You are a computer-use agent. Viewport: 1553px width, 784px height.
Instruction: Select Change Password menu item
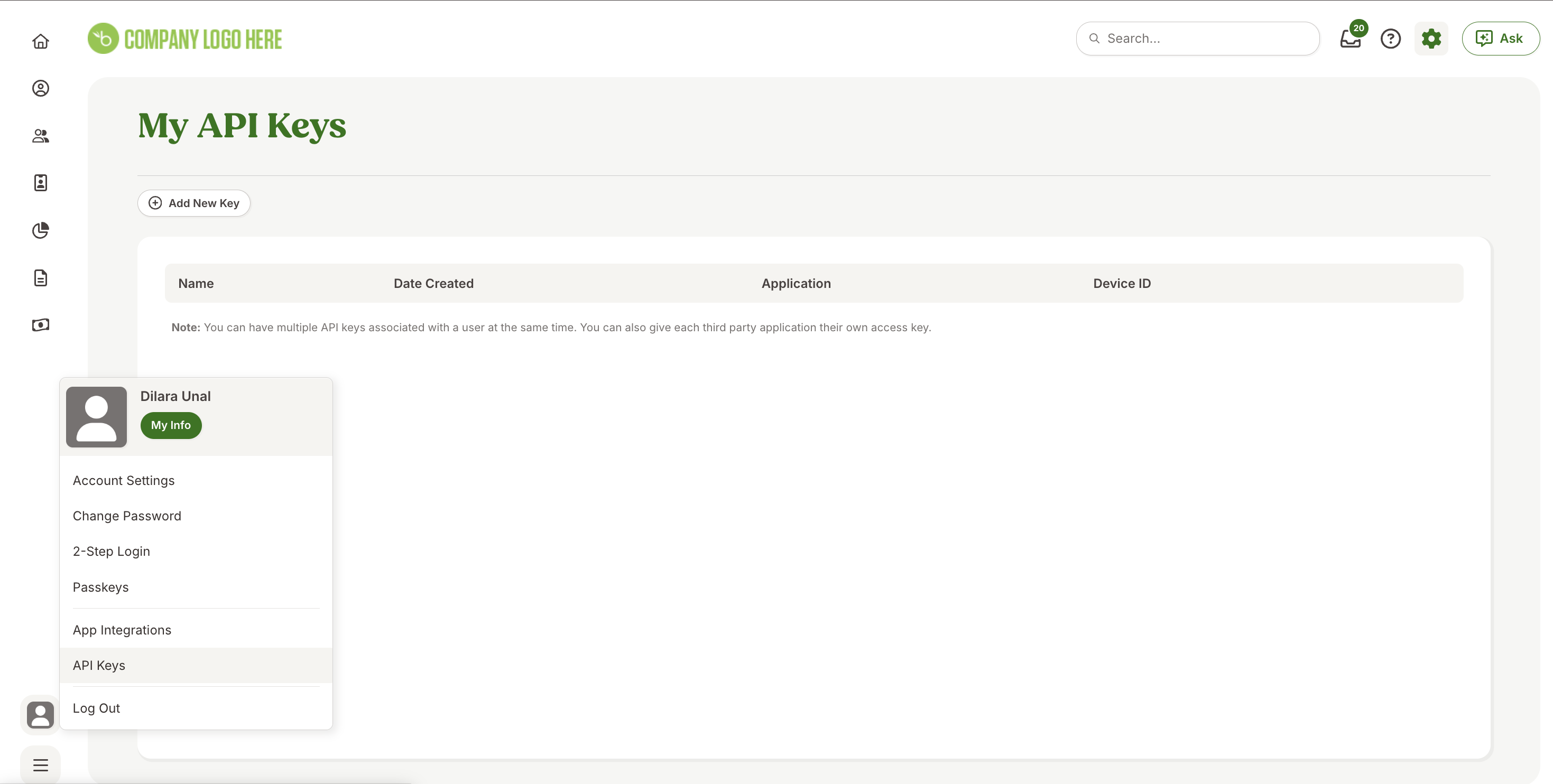(127, 516)
